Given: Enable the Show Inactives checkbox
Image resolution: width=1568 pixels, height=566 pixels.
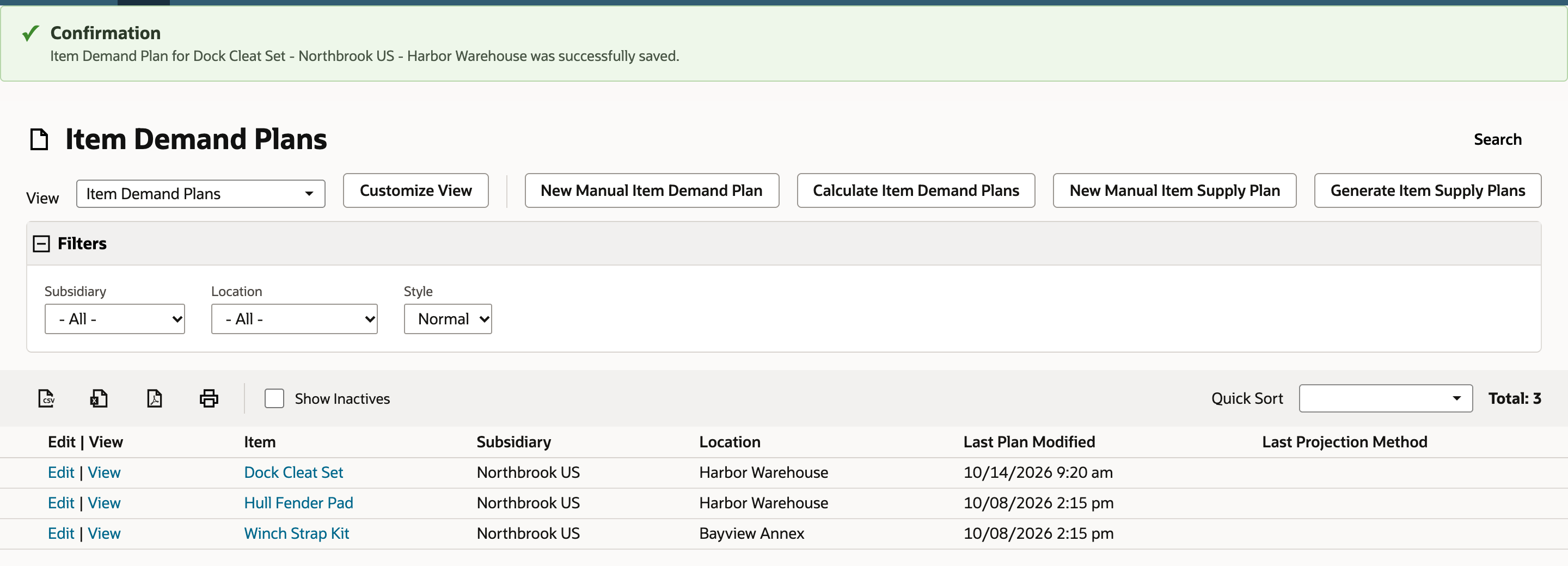Looking at the screenshot, I should pyautogui.click(x=274, y=398).
